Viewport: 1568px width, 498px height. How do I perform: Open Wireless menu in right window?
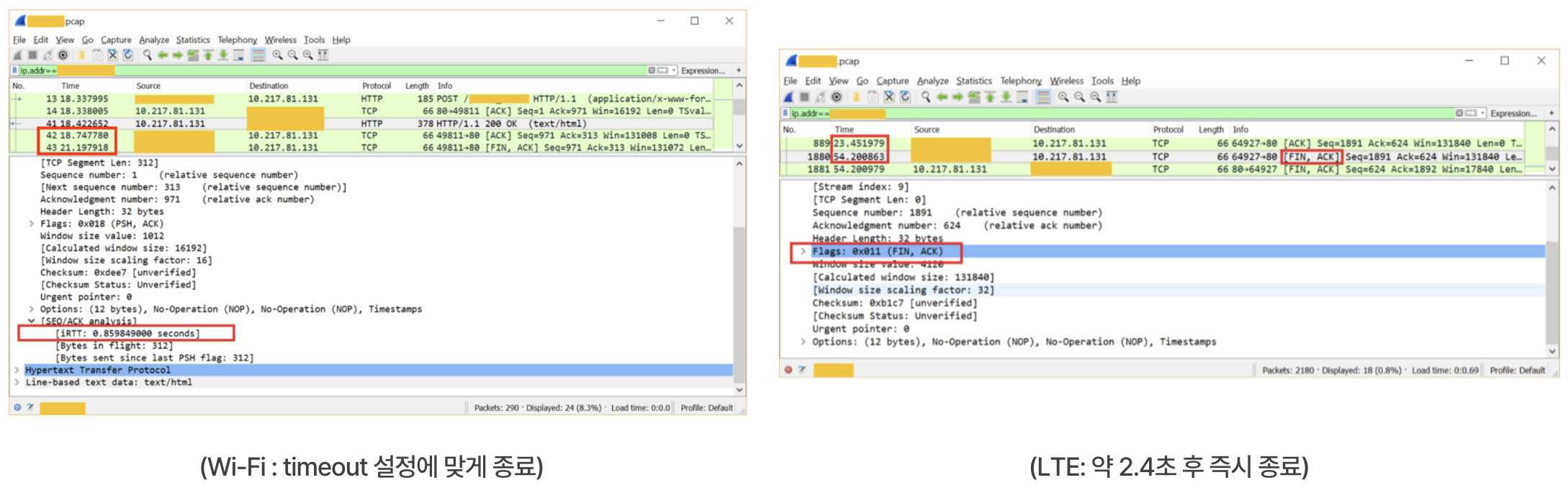[1066, 81]
